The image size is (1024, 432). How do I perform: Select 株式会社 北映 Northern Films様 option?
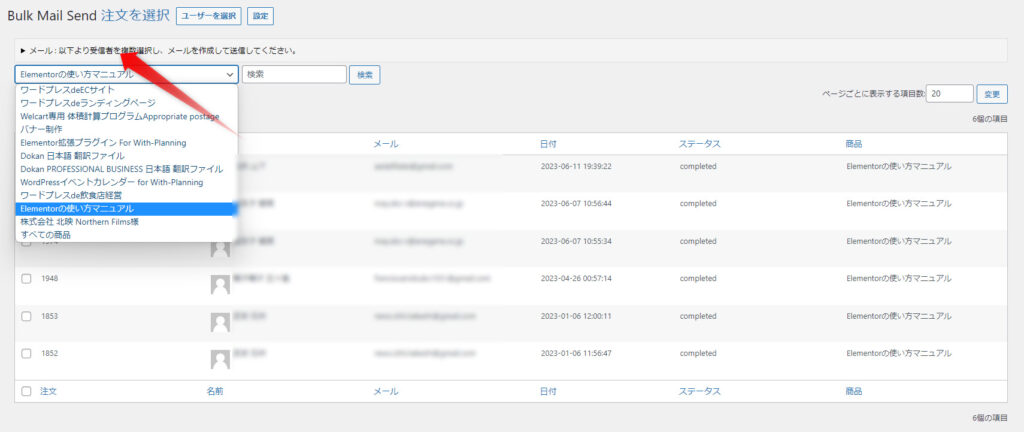coord(79,222)
